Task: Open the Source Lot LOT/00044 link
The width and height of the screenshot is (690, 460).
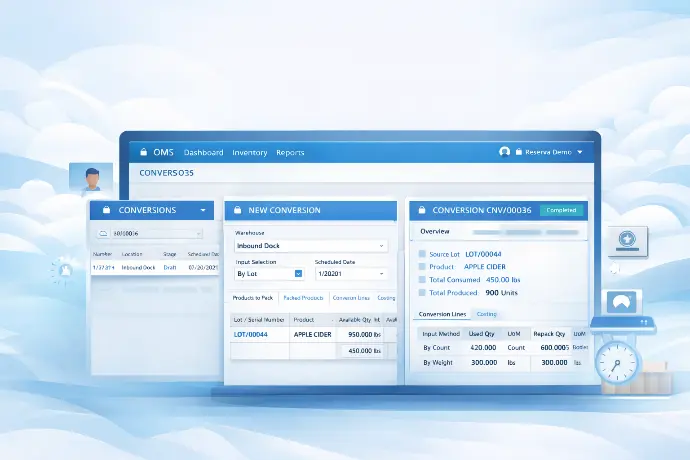Action: [483, 254]
